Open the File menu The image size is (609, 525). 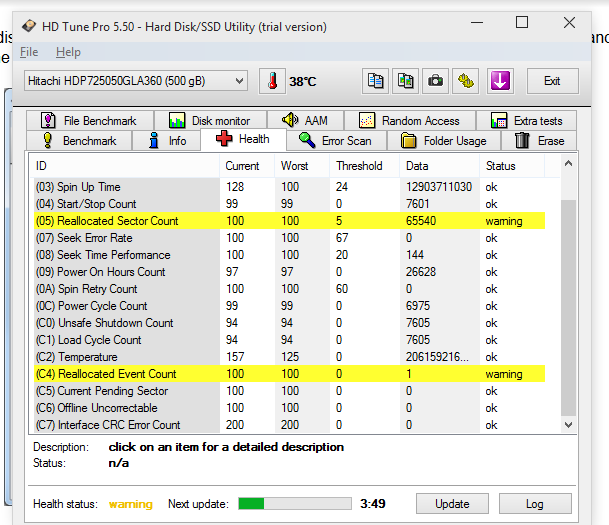pyautogui.click(x=29, y=52)
